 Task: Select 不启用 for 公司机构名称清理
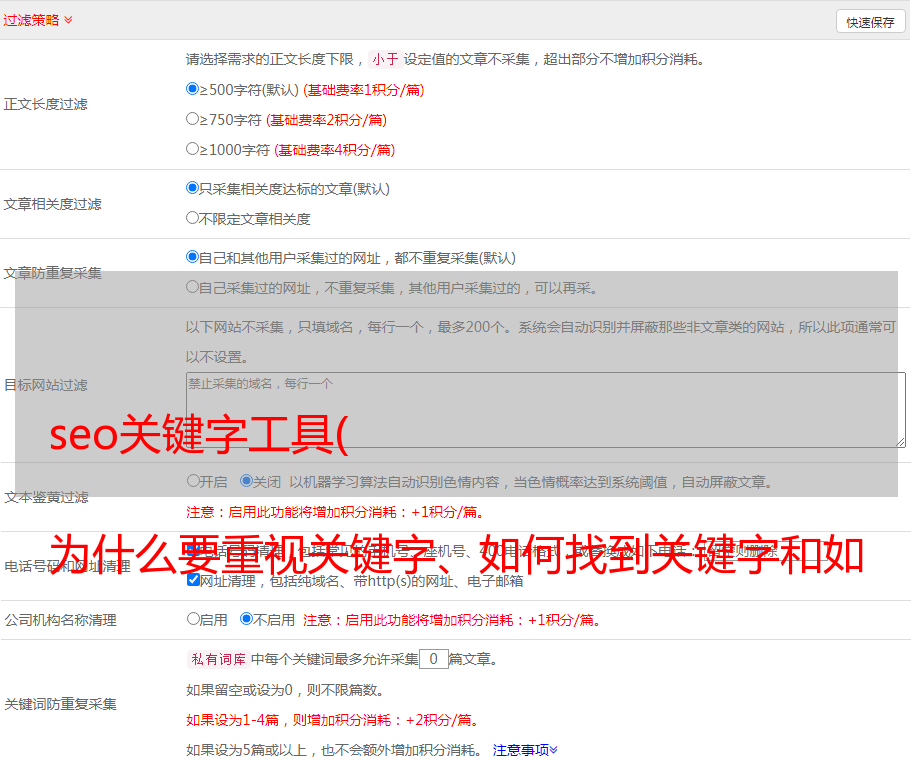(246, 619)
